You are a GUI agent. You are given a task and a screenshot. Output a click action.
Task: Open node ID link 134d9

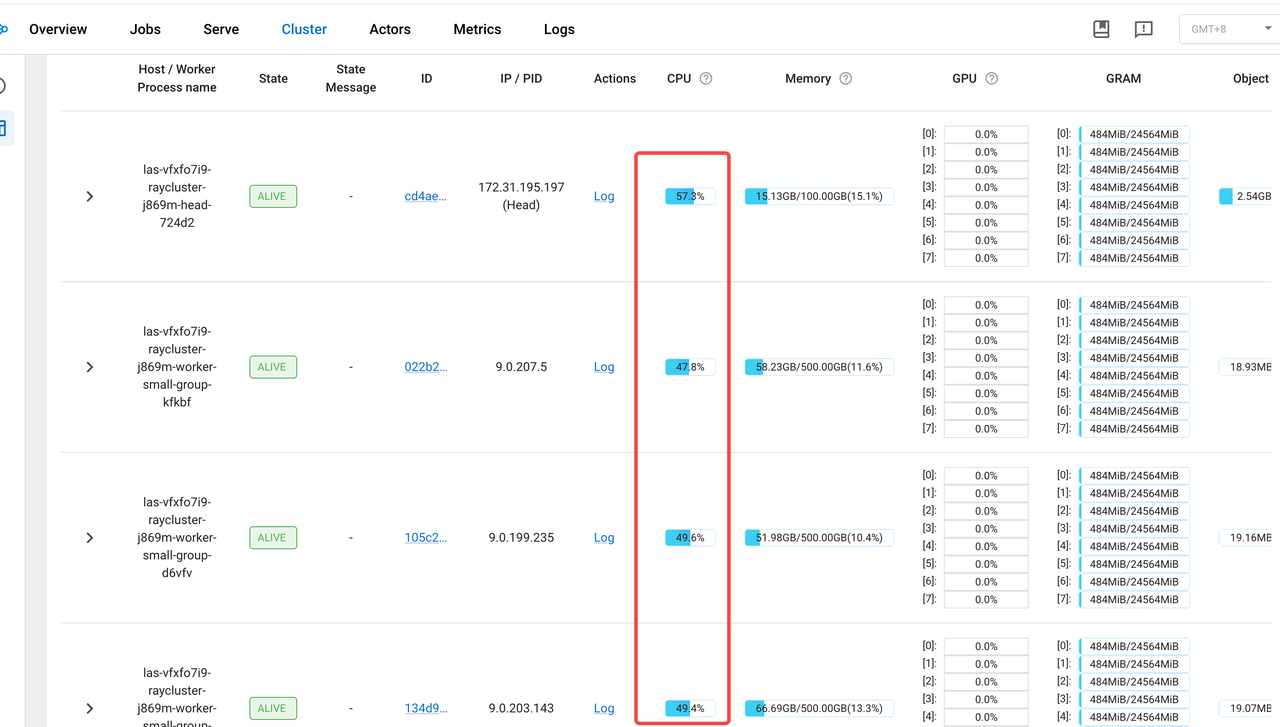click(x=426, y=708)
